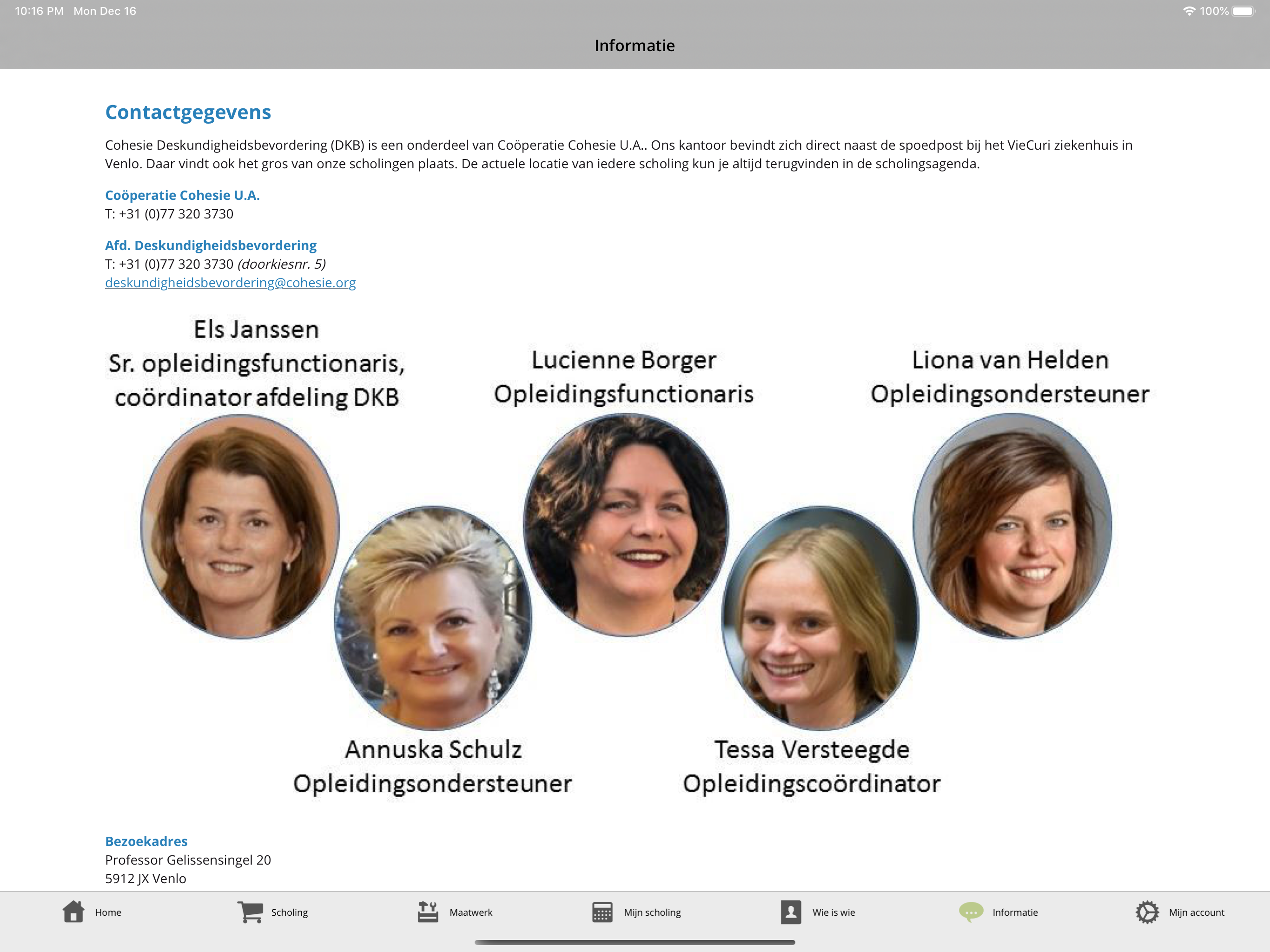This screenshot has width=1270, height=952.
Task: Tap the Coöperatie Cohesie U.A. subheading
Action: 182,195
